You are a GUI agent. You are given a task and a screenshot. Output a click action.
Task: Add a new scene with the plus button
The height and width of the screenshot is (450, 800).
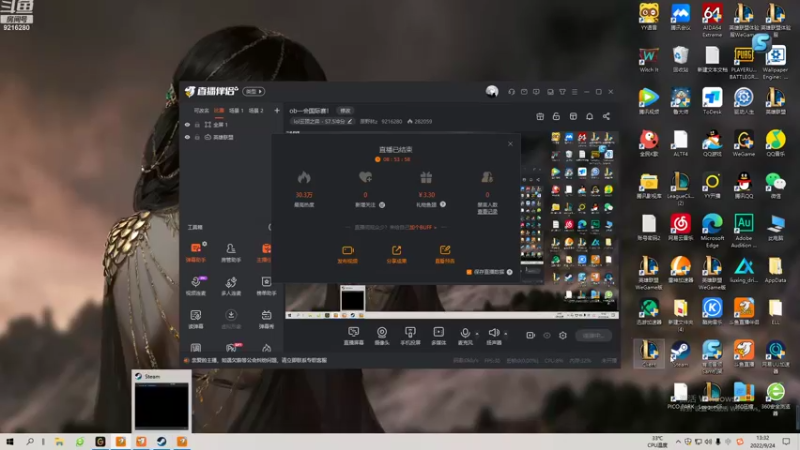click(277, 110)
